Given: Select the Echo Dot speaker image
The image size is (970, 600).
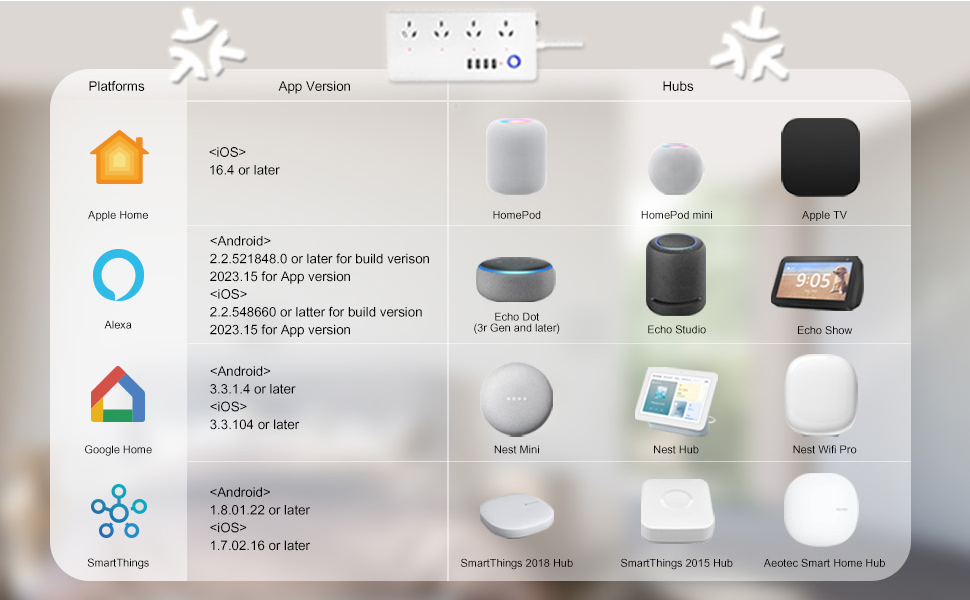Looking at the screenshot, I should click(516, 279).
